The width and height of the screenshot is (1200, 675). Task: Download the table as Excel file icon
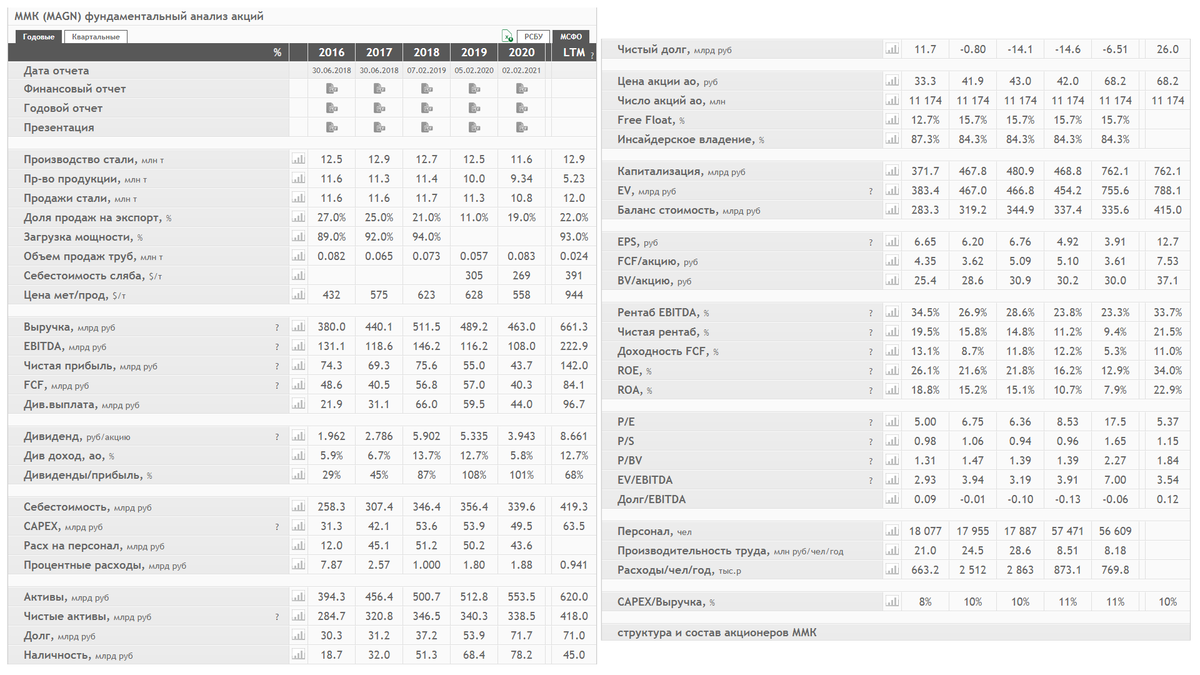coord(507,35)
